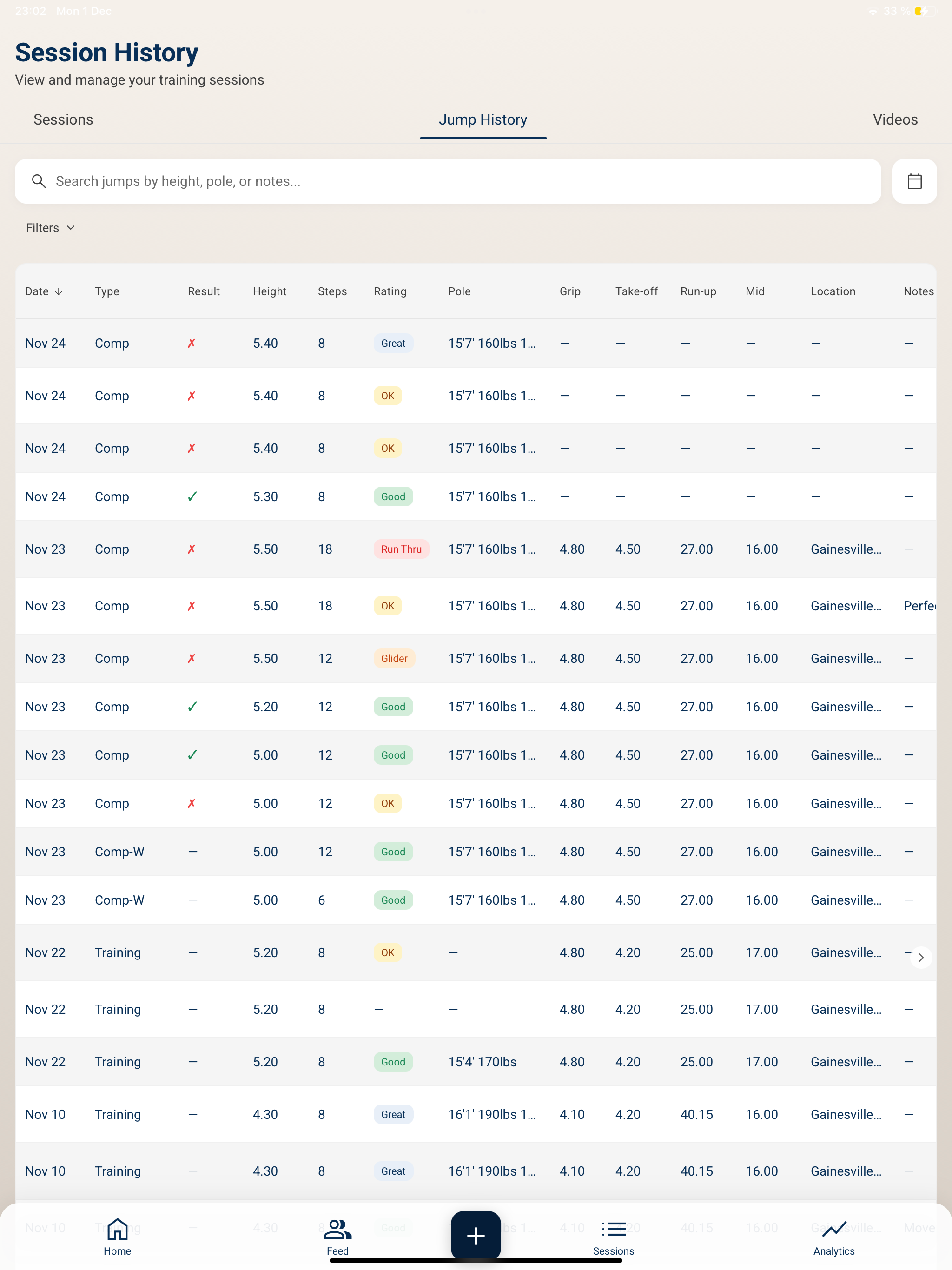
Task: Expand the Filters dropdown
Action: pyautogui.click(x=51, y=228)
